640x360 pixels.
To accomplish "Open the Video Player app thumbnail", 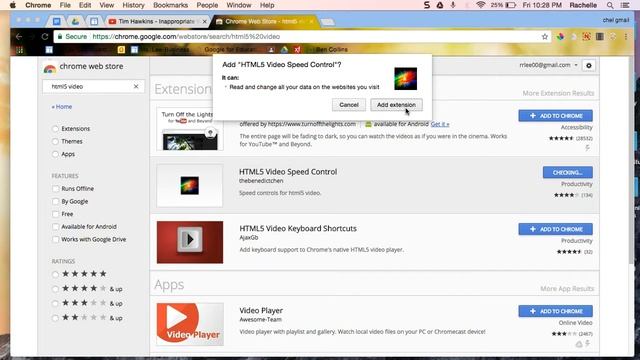I will pyautogui.click(x=190, y=324).
